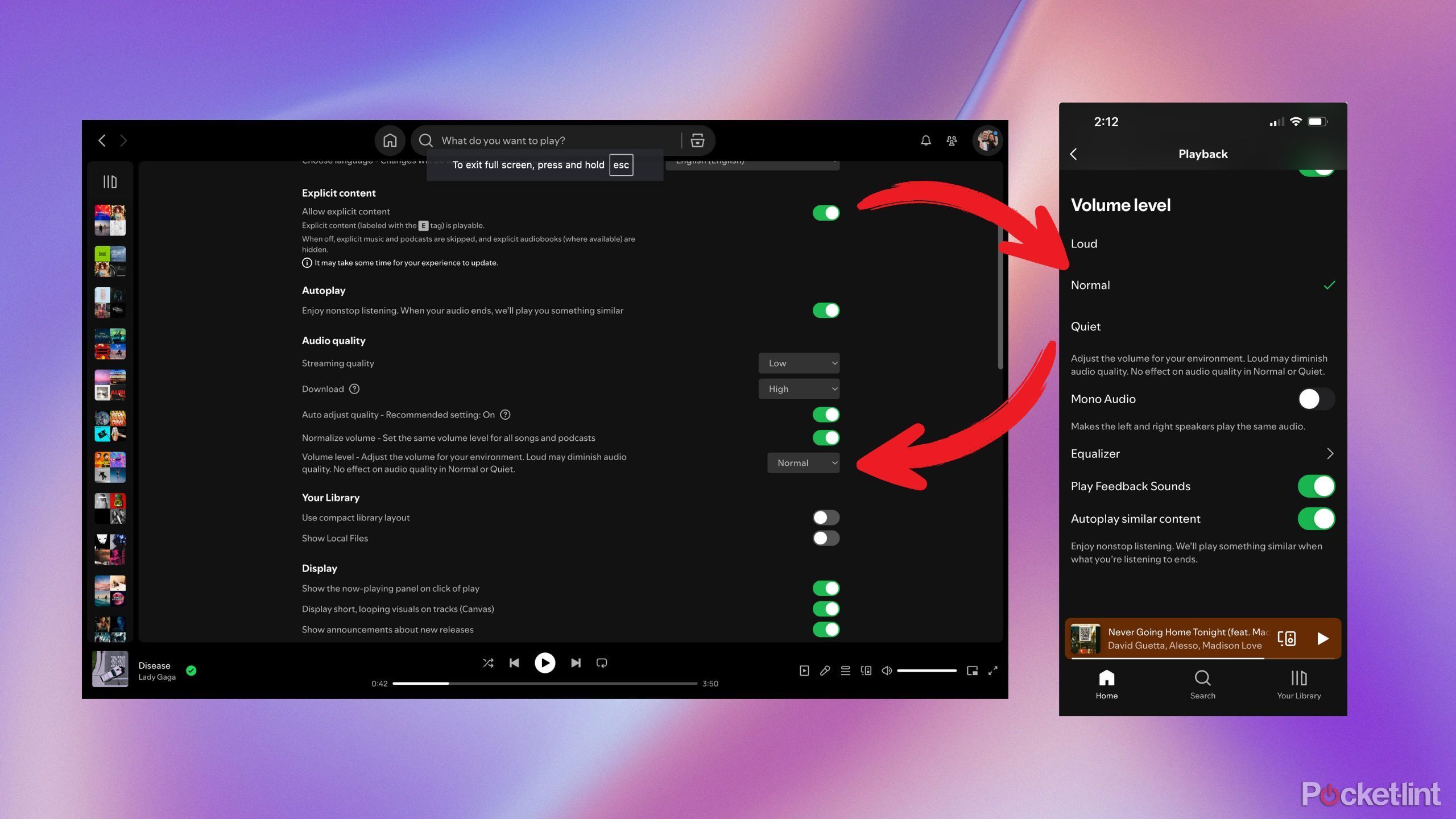Open Never Going Home Tonight in phone mini player

pyautogui.click(x=1188, y=632)
